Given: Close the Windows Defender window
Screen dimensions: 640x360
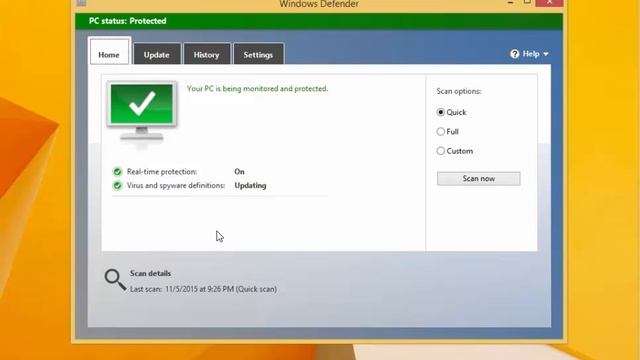Looking at the screenshot, I should coord(549,3).
